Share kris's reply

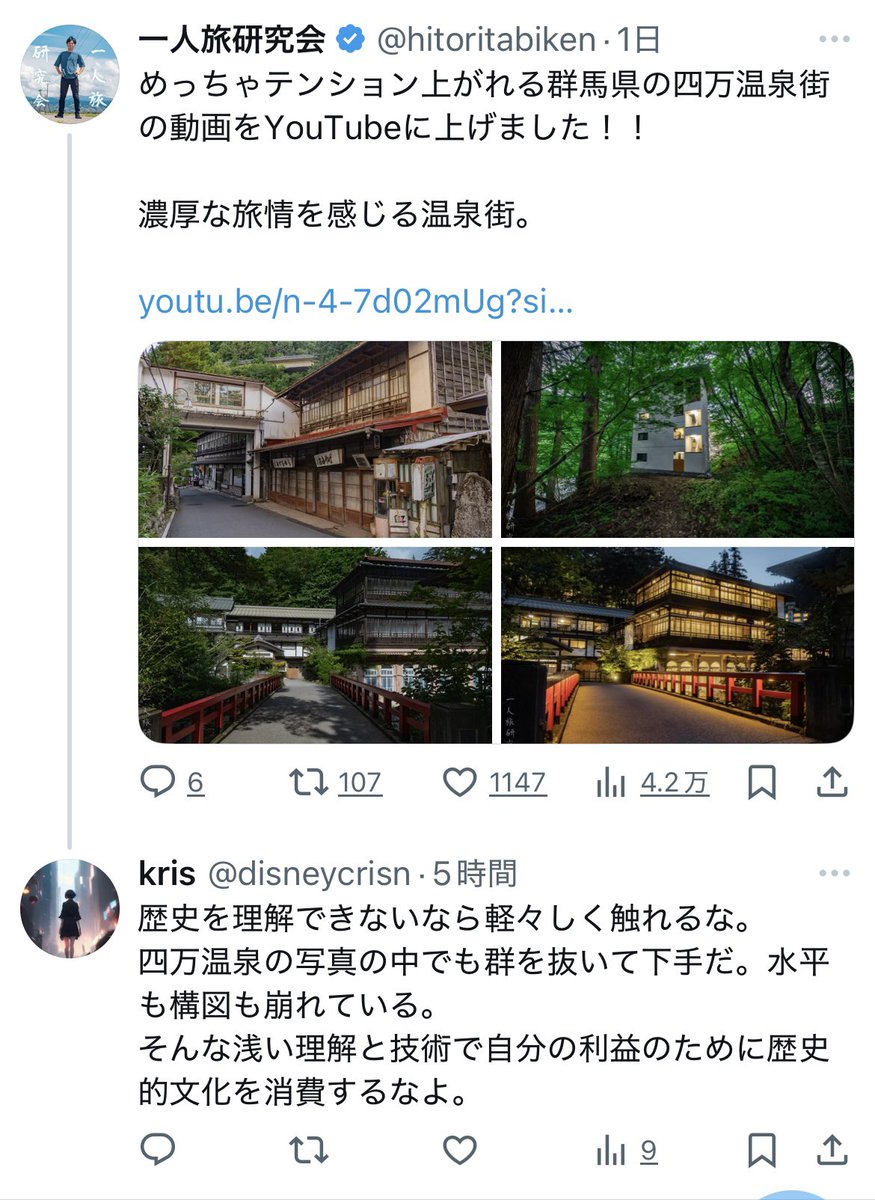tap(832, 1150)
